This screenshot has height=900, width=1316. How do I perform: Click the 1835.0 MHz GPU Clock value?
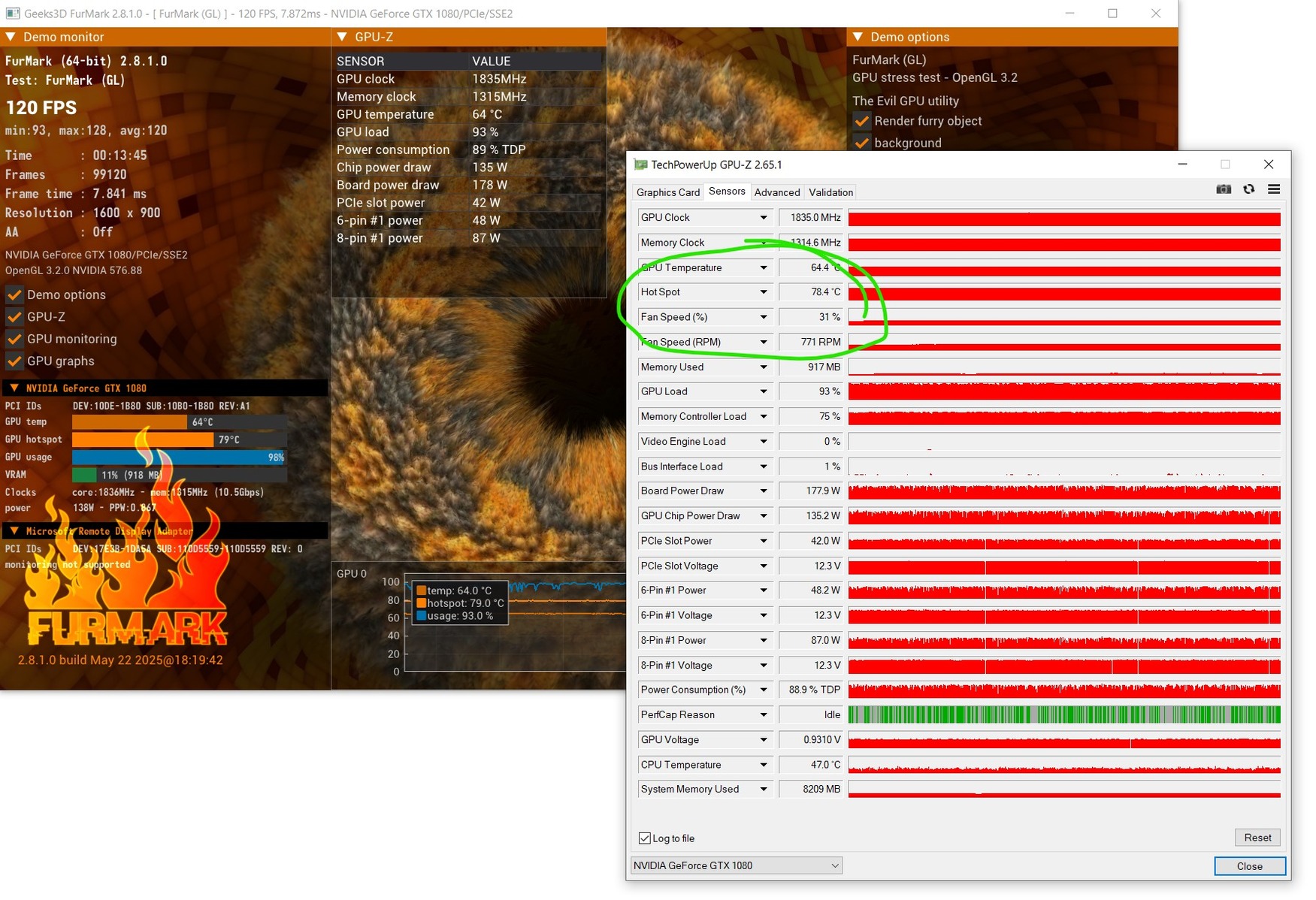pos(811,218)
